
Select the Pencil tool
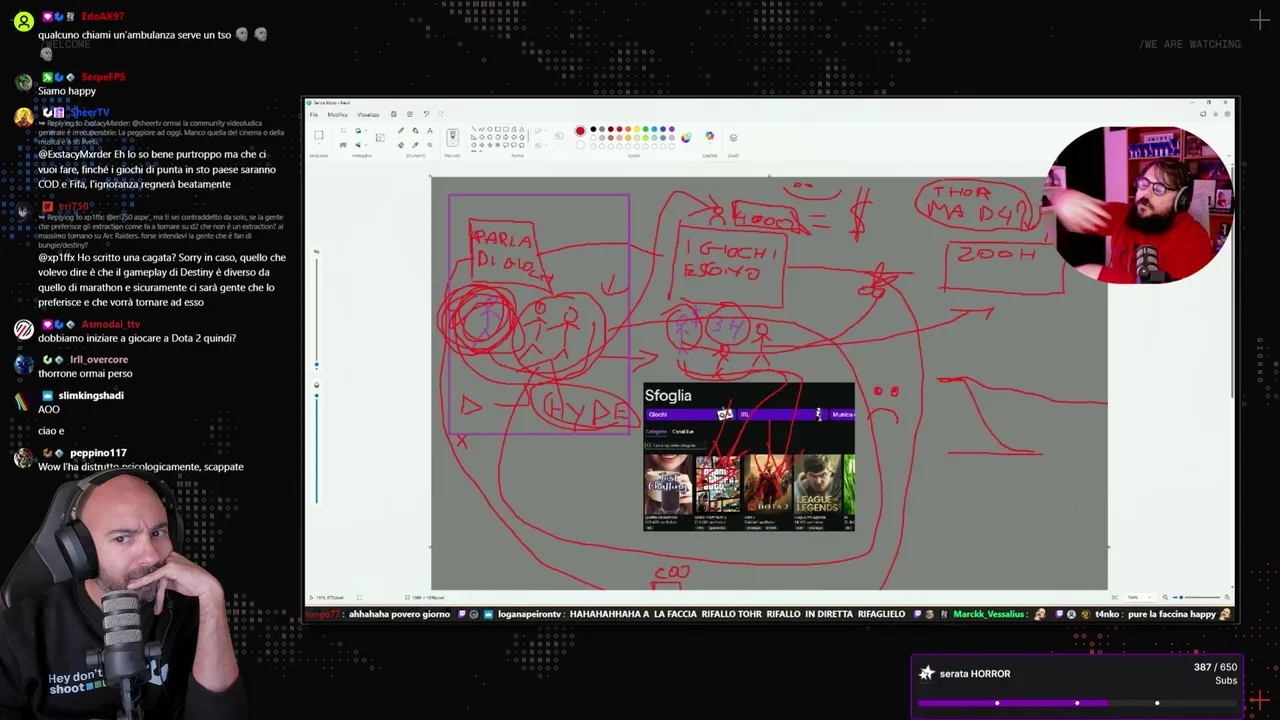401,131
